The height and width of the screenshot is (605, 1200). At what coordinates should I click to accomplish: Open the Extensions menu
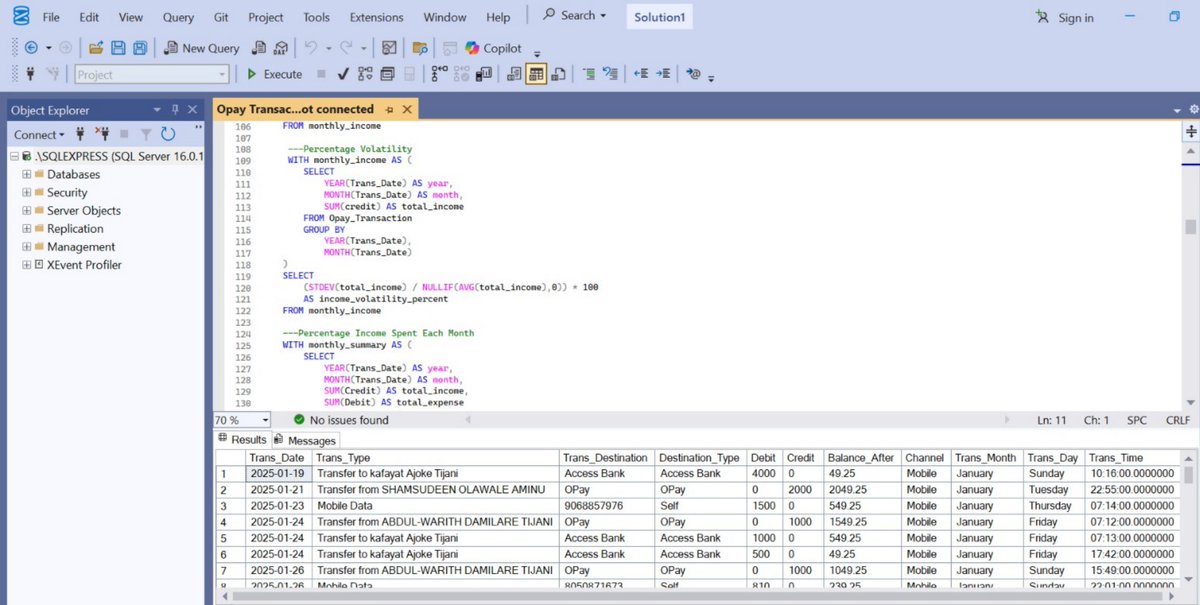377,17
